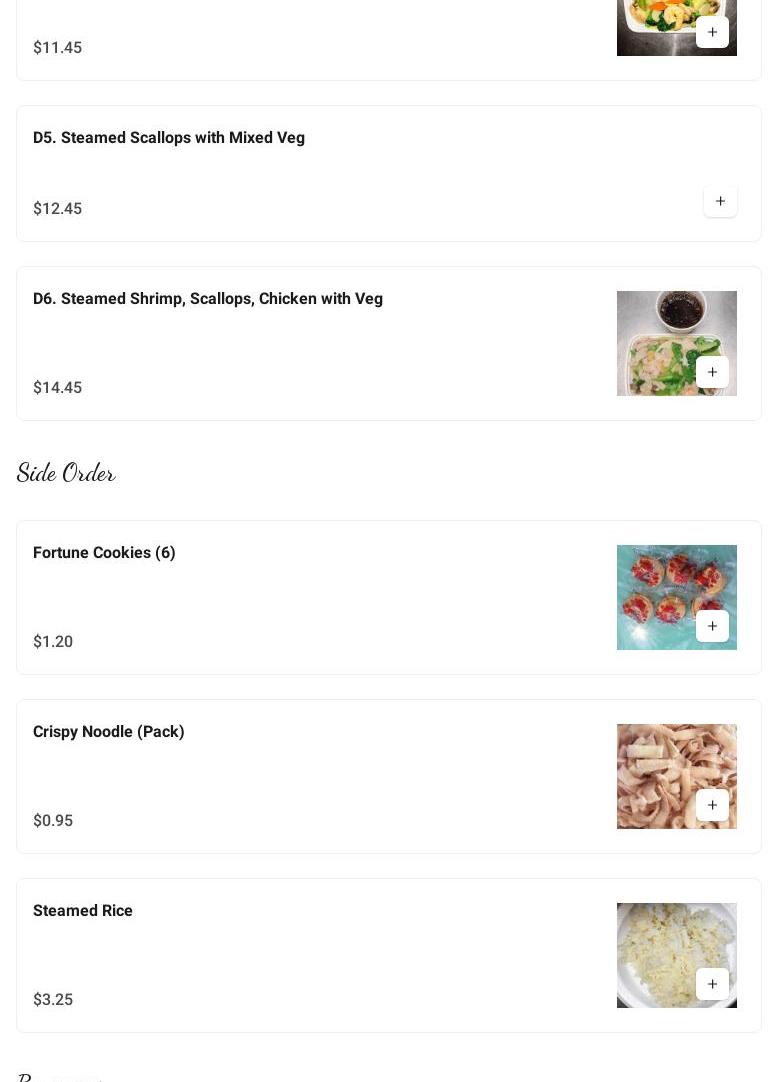Click the Side Order section heading
This screenshot has height=1082, width=778.
click(x=66, y=473)
